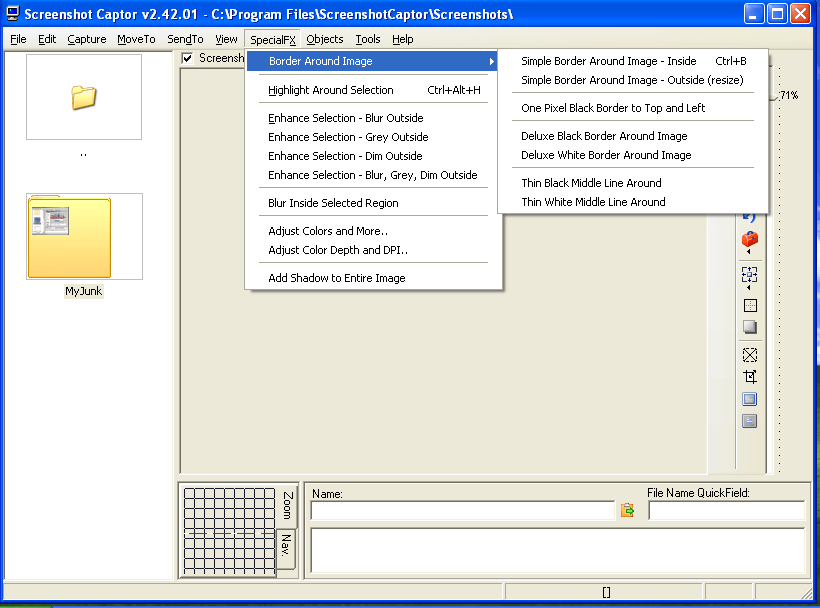Click the rename icon beside Name field
Screen dimensions: 820x608
pos(628,511)
